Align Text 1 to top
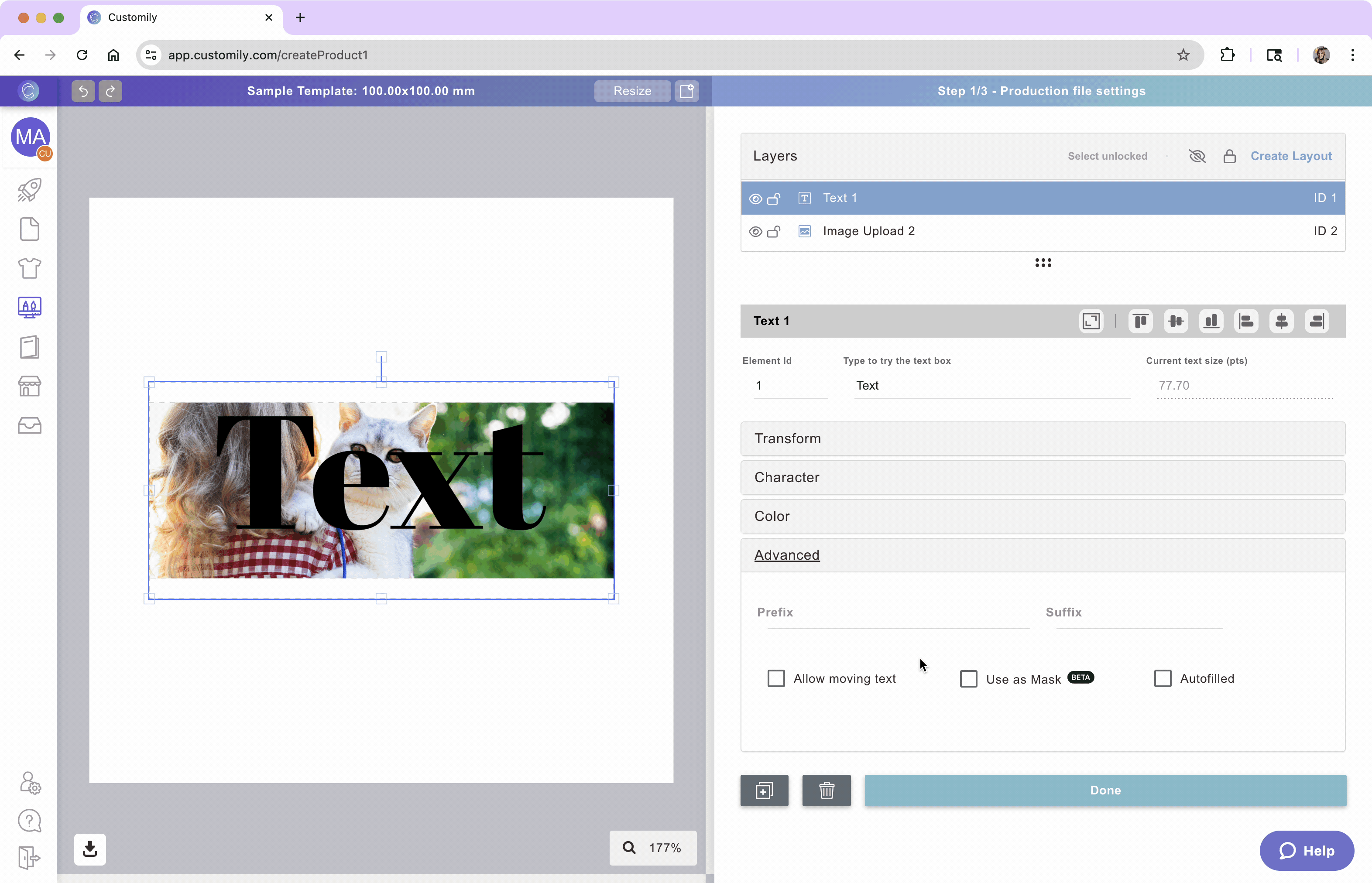Screen dimensions: 1372x883 [1140, 321]
